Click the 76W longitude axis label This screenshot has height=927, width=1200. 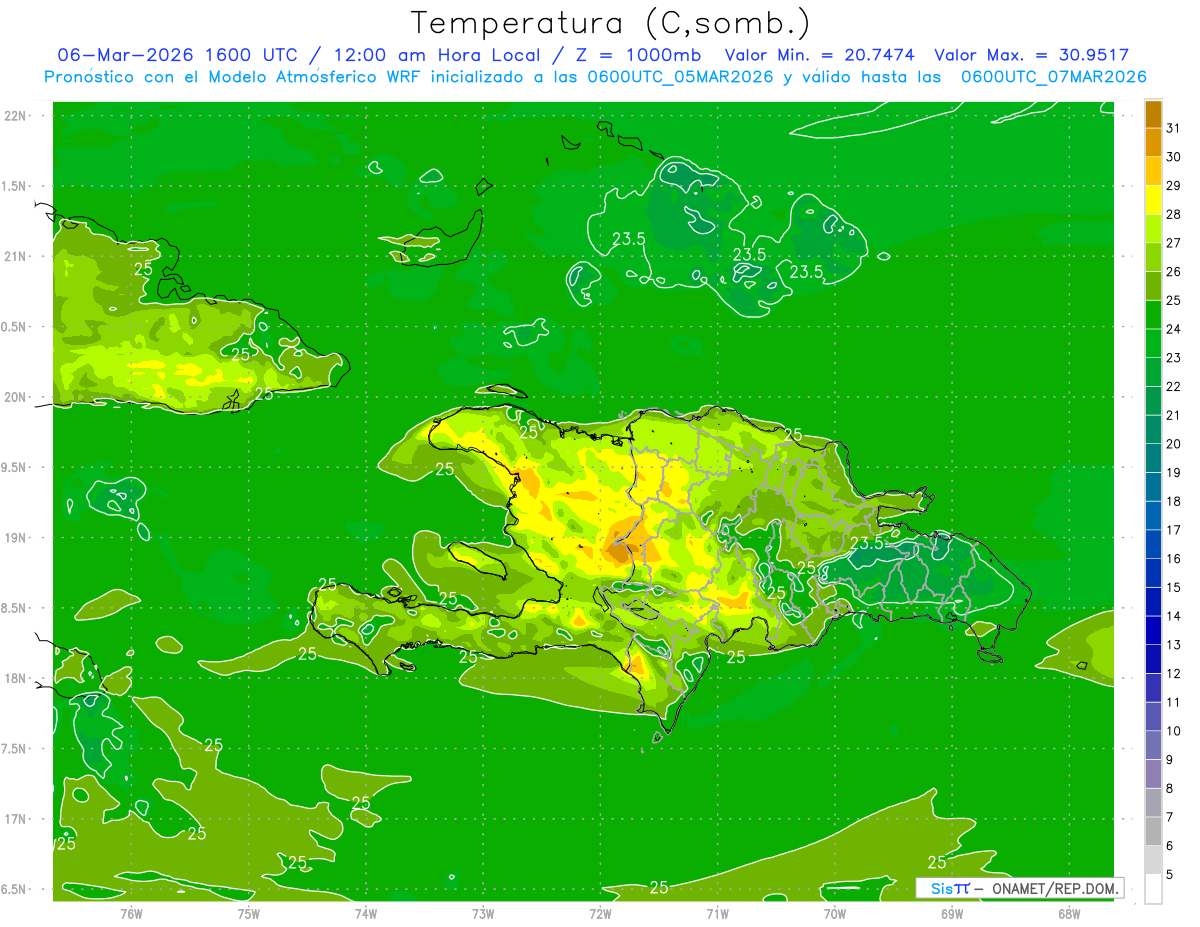tap(131, 914)
